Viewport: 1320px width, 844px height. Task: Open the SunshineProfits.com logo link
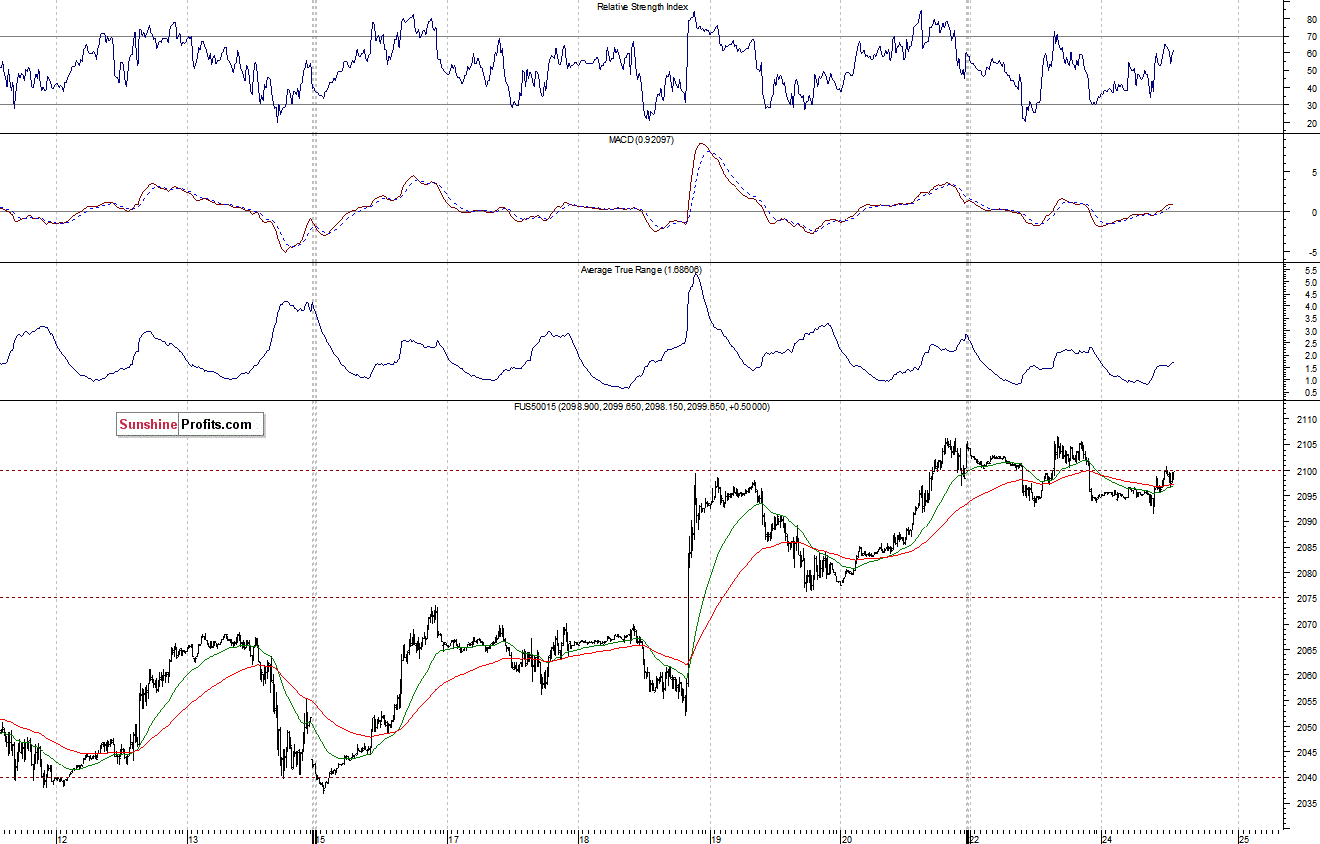190,424
